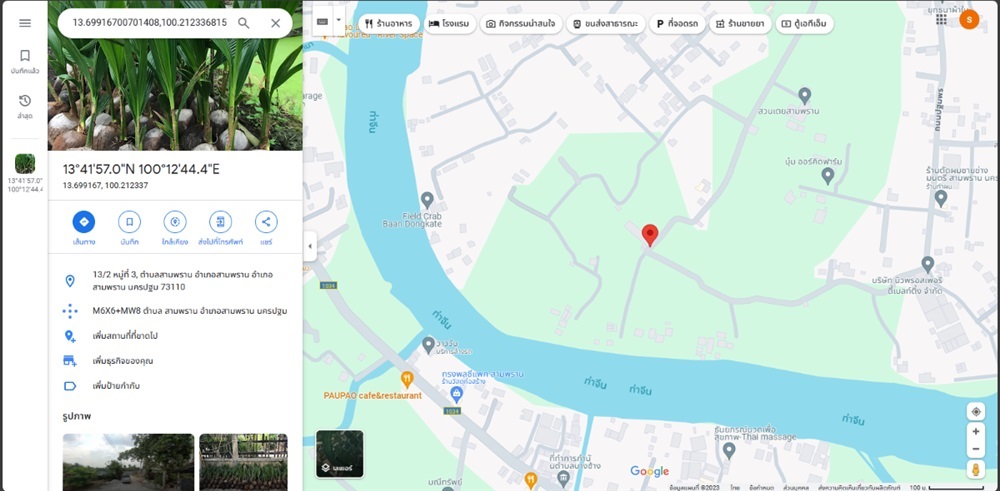
Task: Filter map by ร้านอาหาร restaurants
Action: [389, 24]
